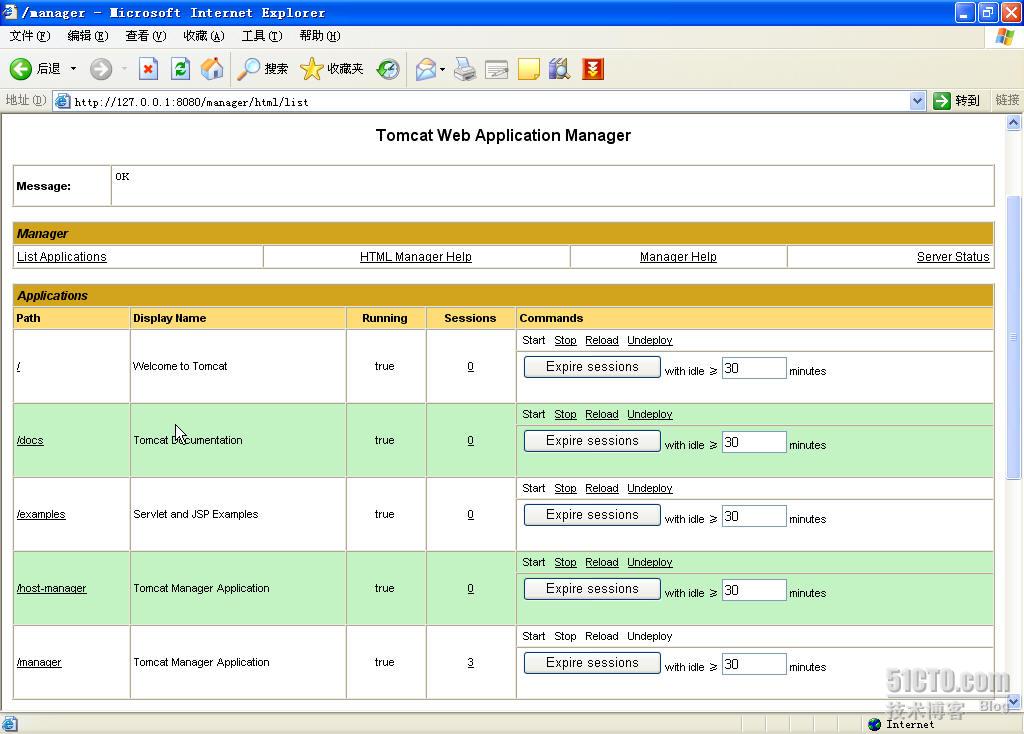This screenshot has height=734, width=1024.
Task: Expand the Mail button dropdown arrow
Action: click(442, 69)
